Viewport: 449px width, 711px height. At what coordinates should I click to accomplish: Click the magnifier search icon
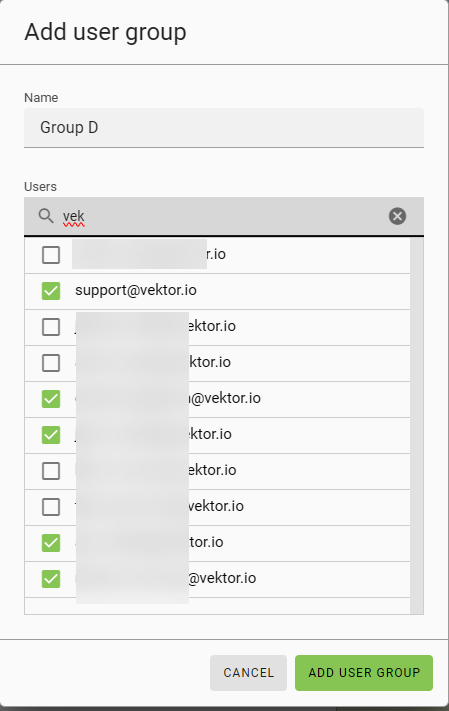pos(46,216)
